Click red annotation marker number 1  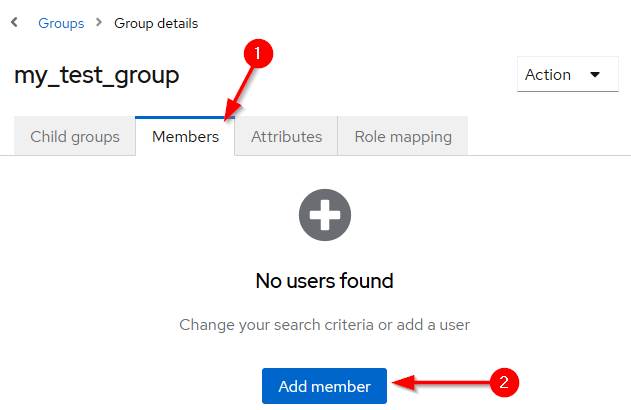(257, 56)
